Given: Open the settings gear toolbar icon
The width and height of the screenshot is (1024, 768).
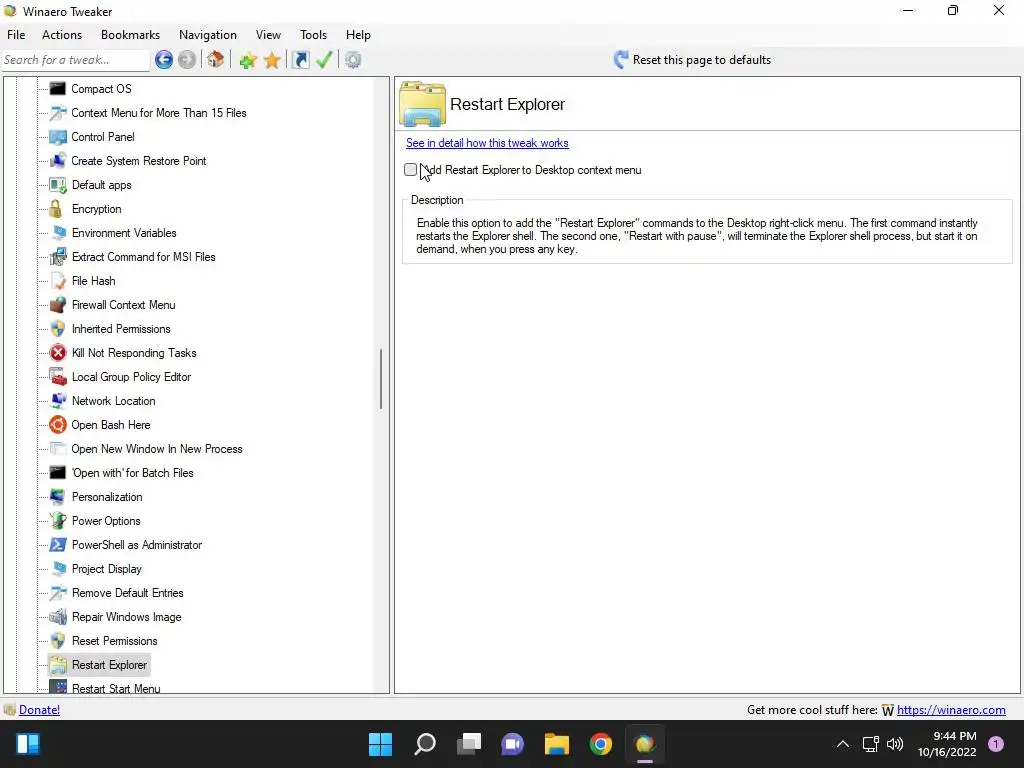Looking at the screenshot, I should [353, 60].
